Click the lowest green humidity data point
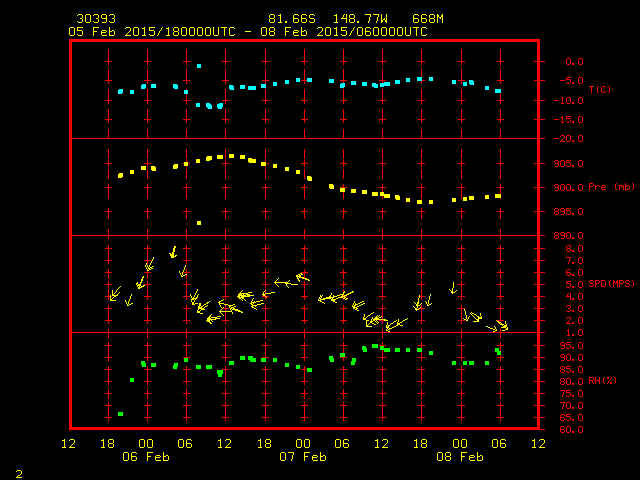Image resolution: width=640 pixels, height=480 pixels. coord(120,414)
